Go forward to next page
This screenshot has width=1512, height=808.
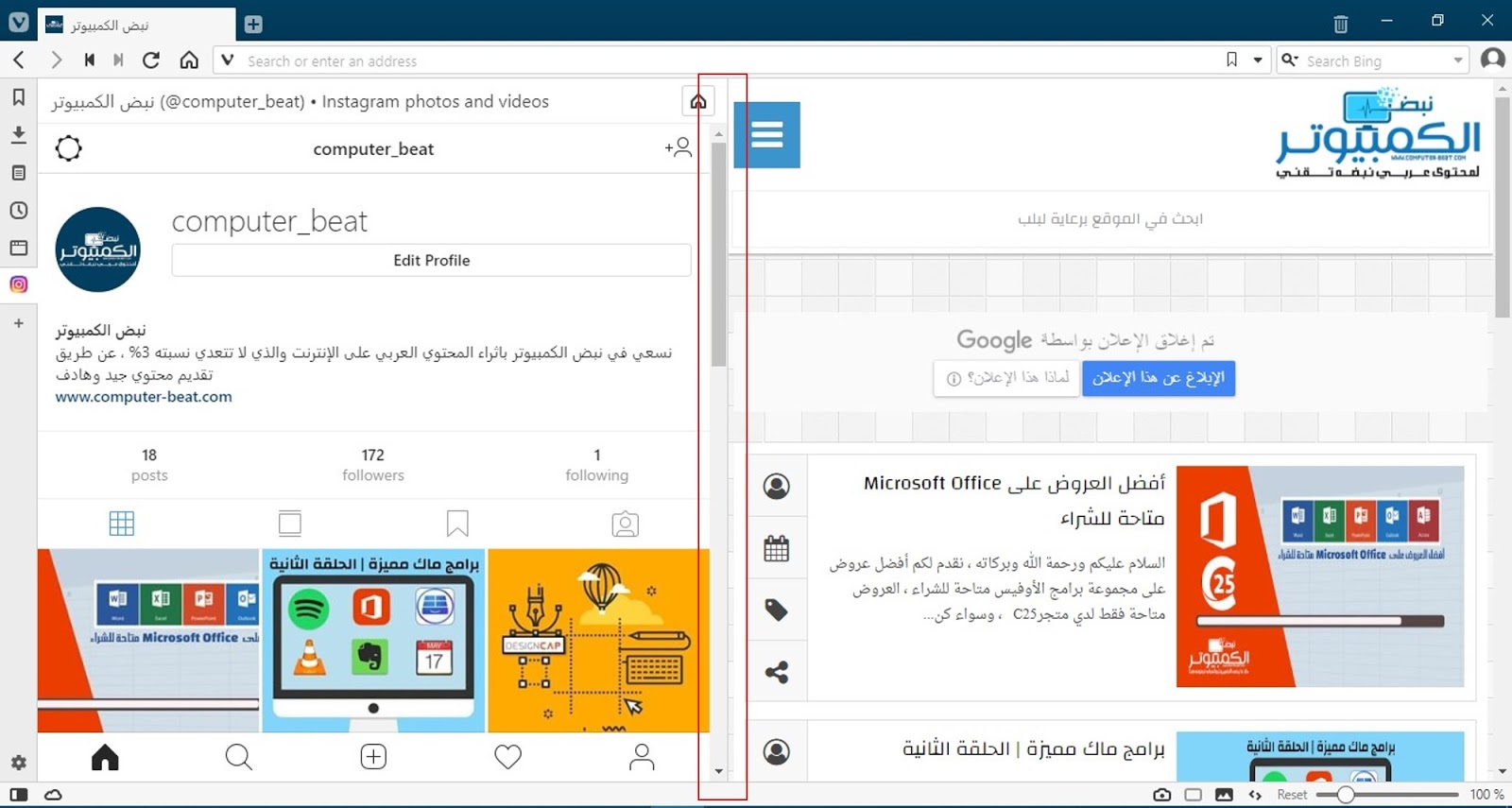57,60
